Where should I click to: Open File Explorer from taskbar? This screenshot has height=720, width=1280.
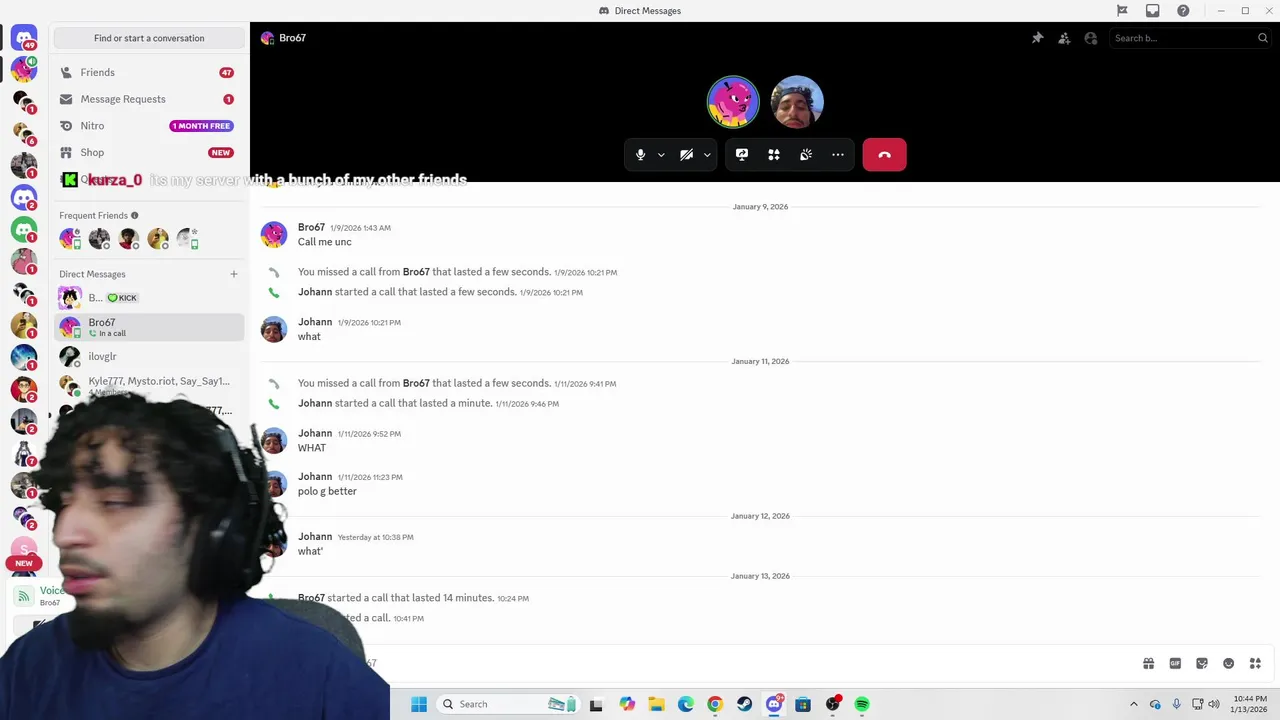click(x=656, y=704)
